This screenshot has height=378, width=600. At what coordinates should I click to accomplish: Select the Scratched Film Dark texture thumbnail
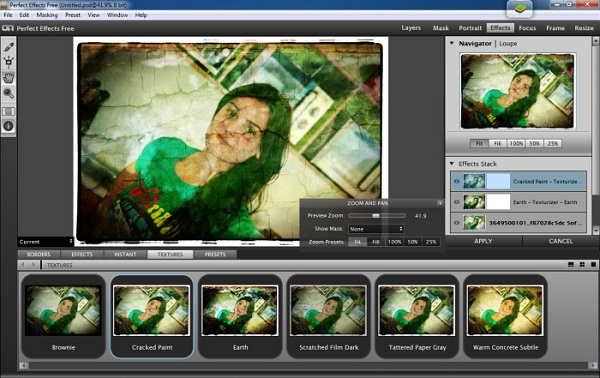(x=329, y=316)
